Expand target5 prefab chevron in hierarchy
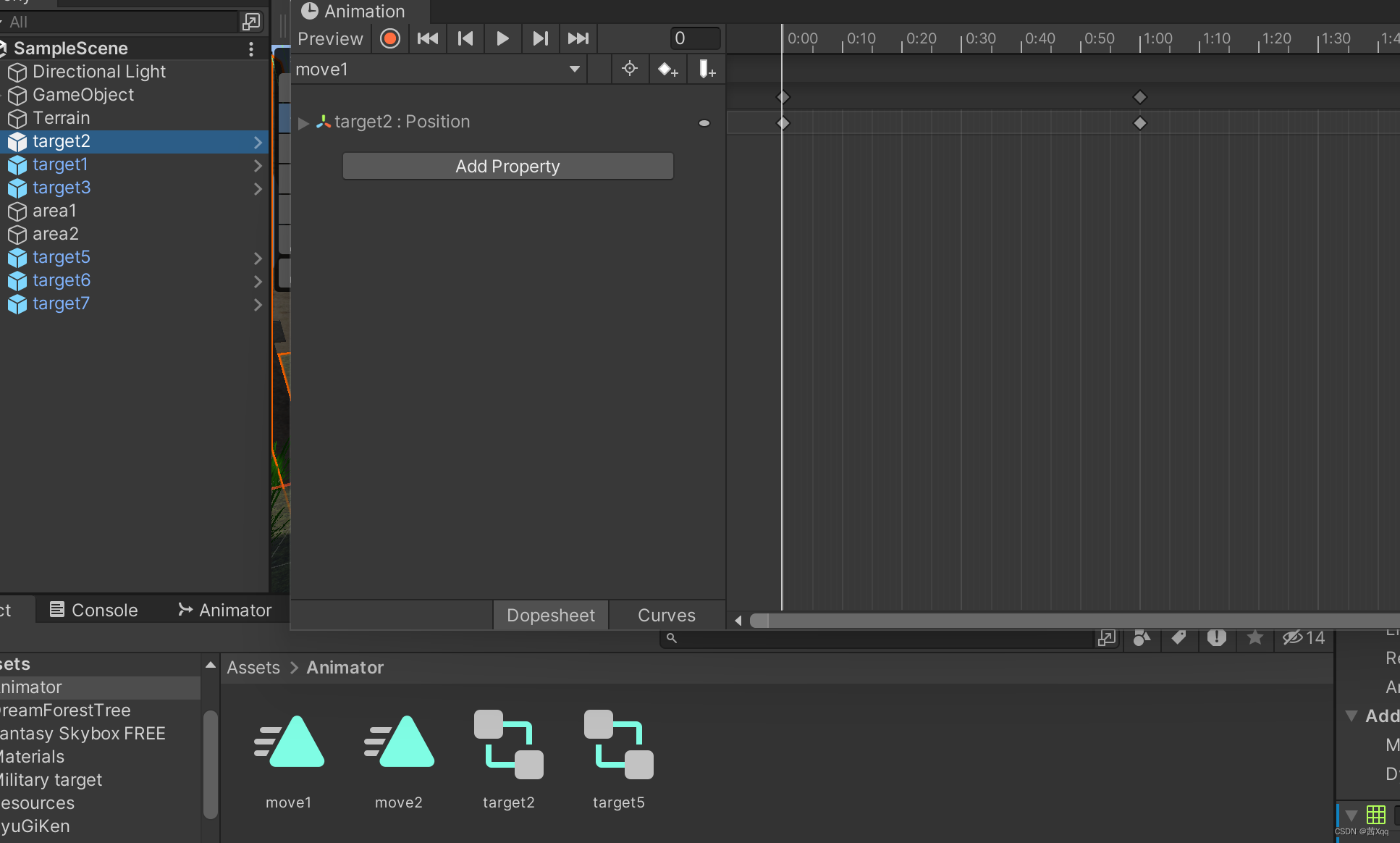Screen dimensions: 1400x843 click(x=258, y=258)
